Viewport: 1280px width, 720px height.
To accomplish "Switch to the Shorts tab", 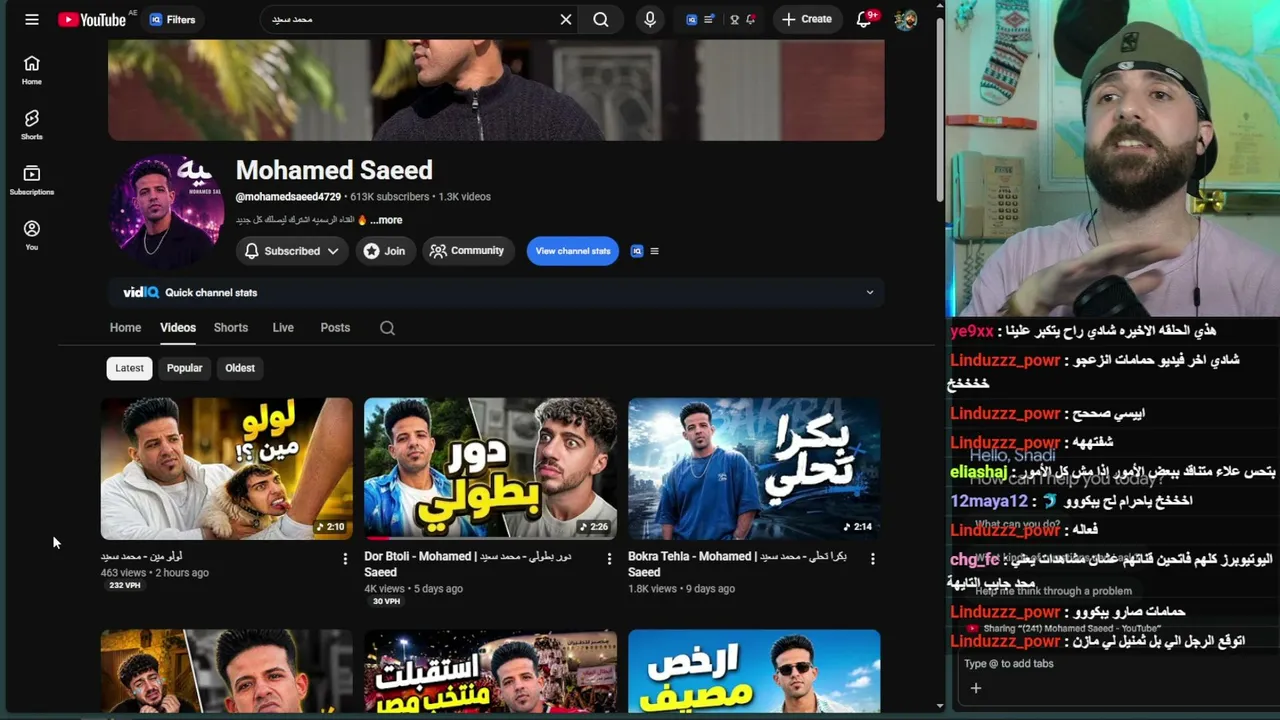I will click(x=231, y=328).
